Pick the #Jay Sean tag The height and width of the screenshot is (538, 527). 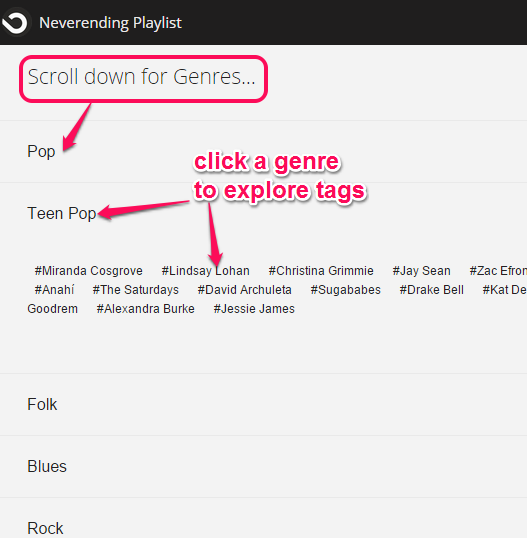421,271
